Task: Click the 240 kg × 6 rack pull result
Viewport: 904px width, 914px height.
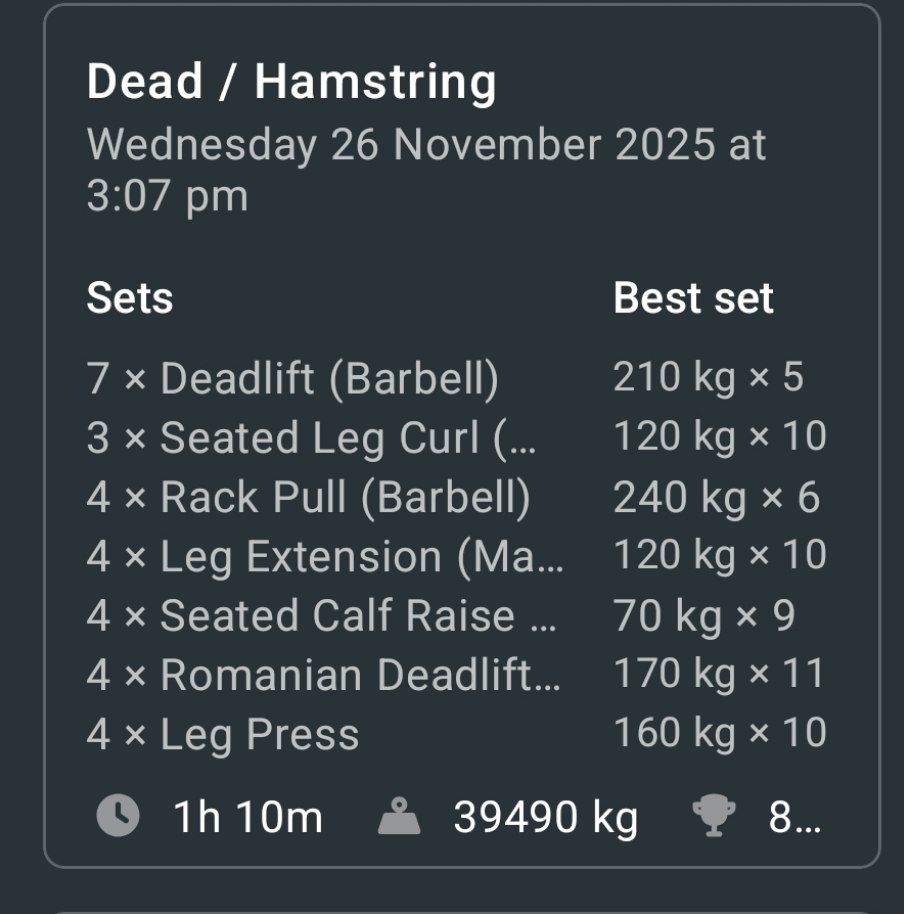Action: pos(711,497)
